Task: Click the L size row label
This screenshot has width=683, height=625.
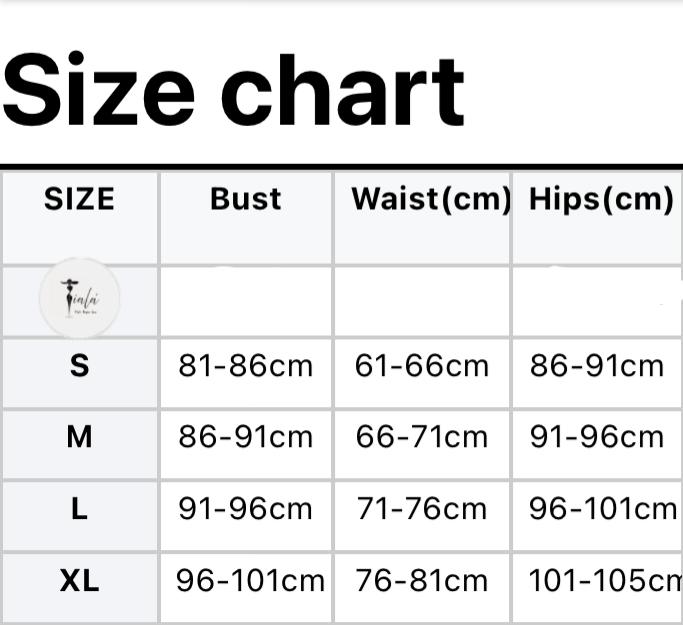Action: (79, 509)
